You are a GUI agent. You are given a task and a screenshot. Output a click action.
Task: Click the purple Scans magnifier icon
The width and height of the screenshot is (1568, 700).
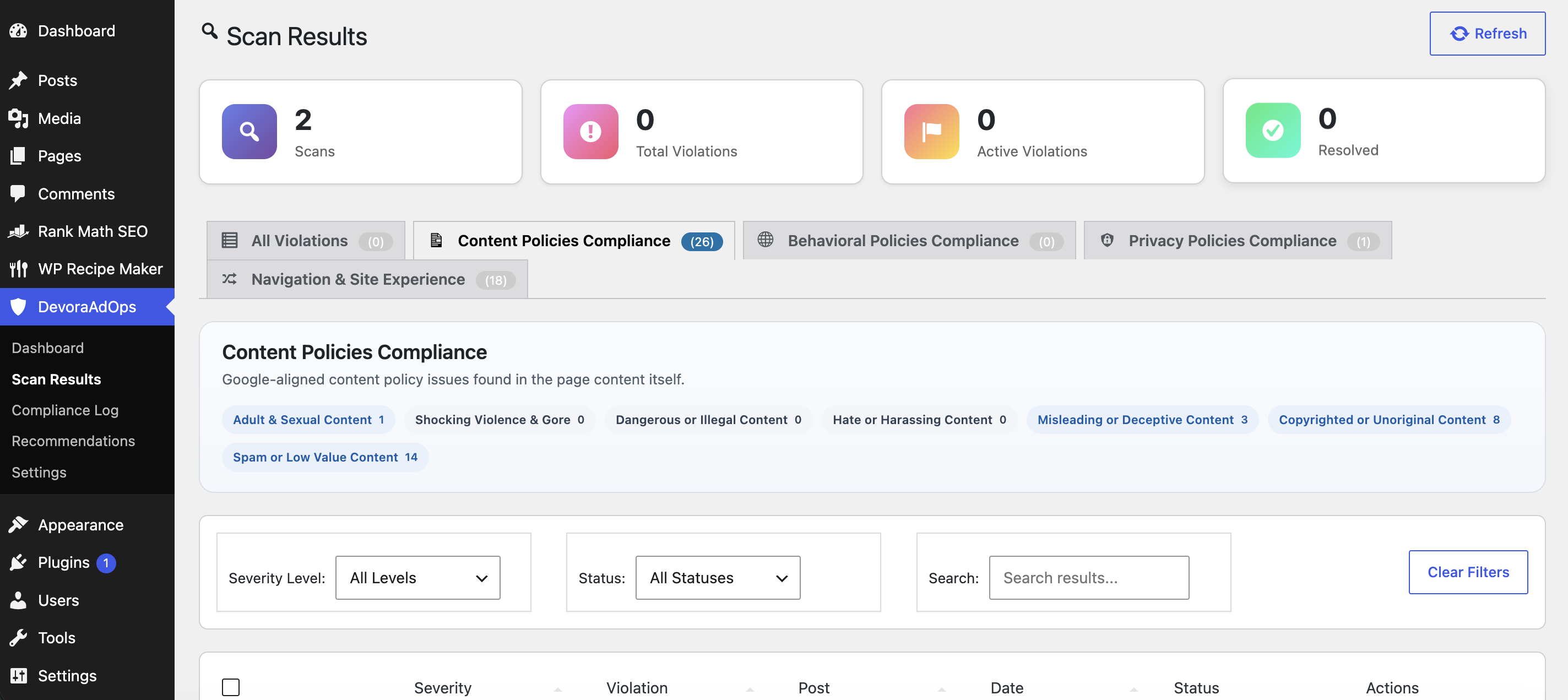point(249,132)
